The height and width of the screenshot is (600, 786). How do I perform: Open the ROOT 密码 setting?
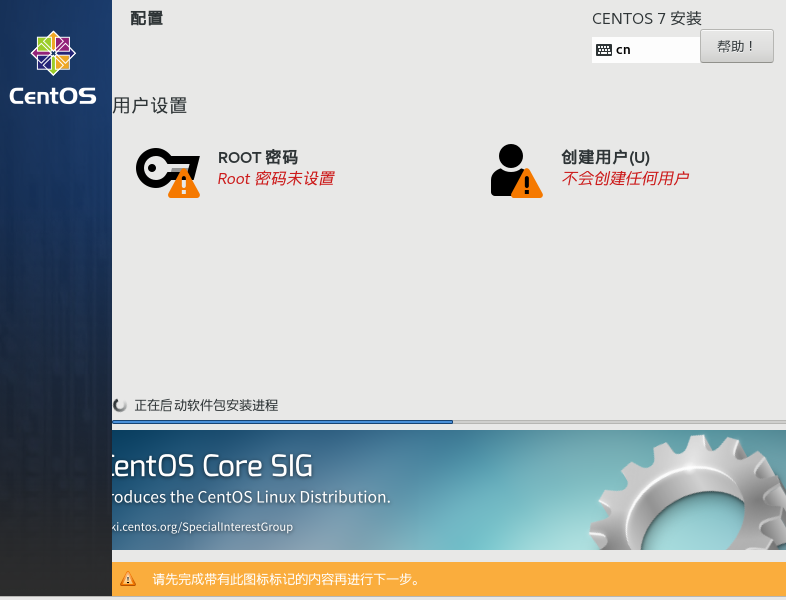tap(258, 157)
